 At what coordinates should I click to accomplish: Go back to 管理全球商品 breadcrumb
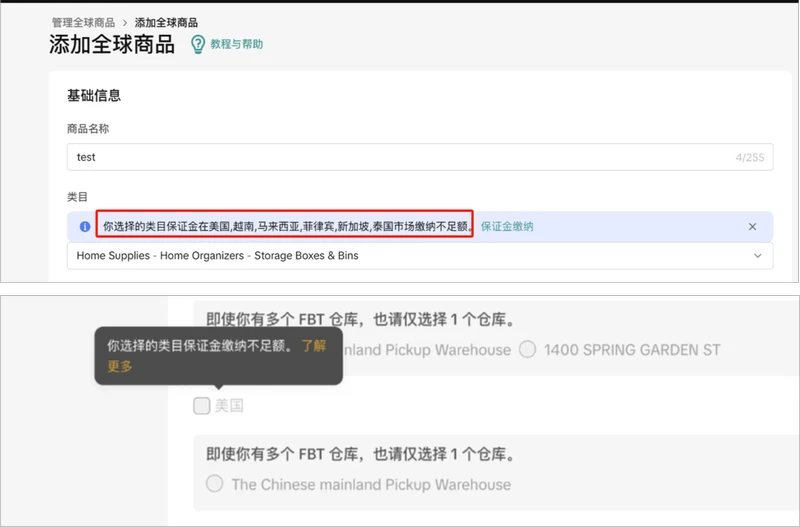[x=82, y=22]
